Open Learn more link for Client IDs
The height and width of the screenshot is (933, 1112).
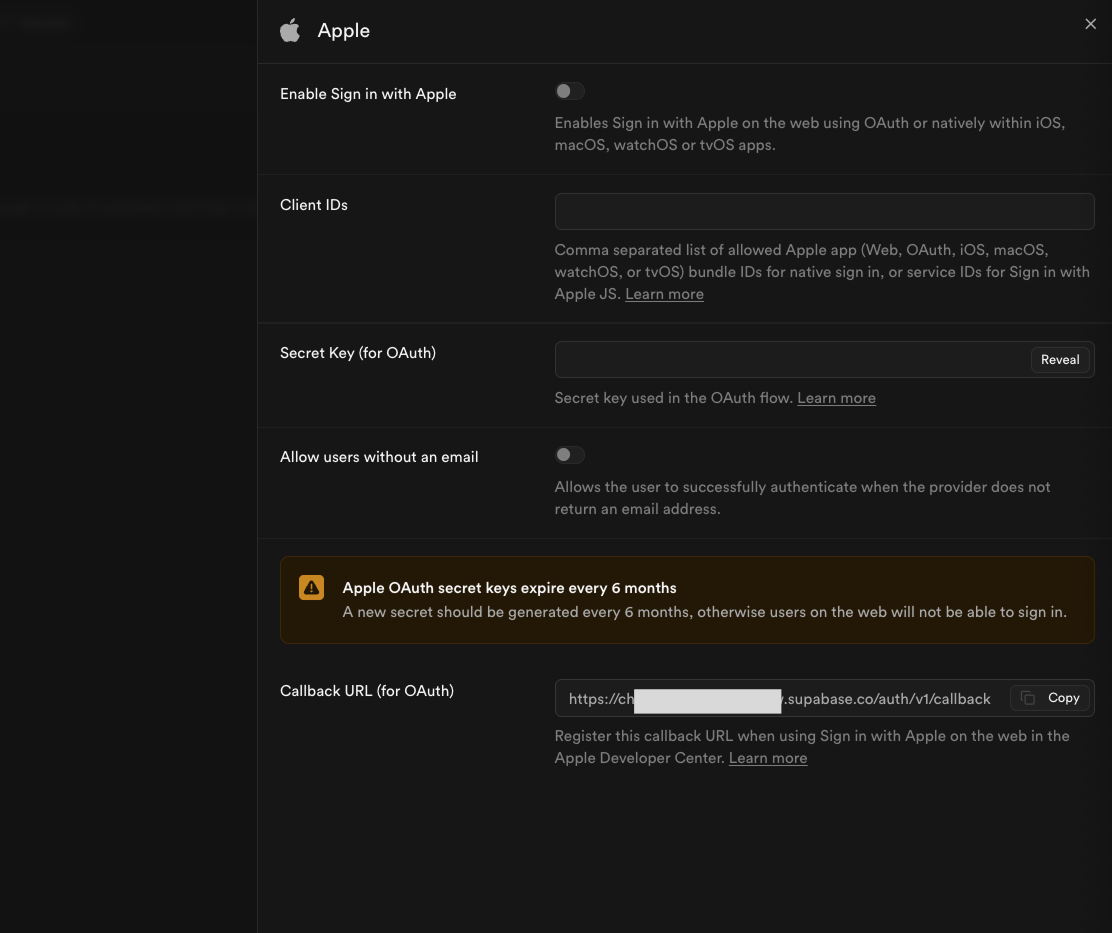pos(664,294)
